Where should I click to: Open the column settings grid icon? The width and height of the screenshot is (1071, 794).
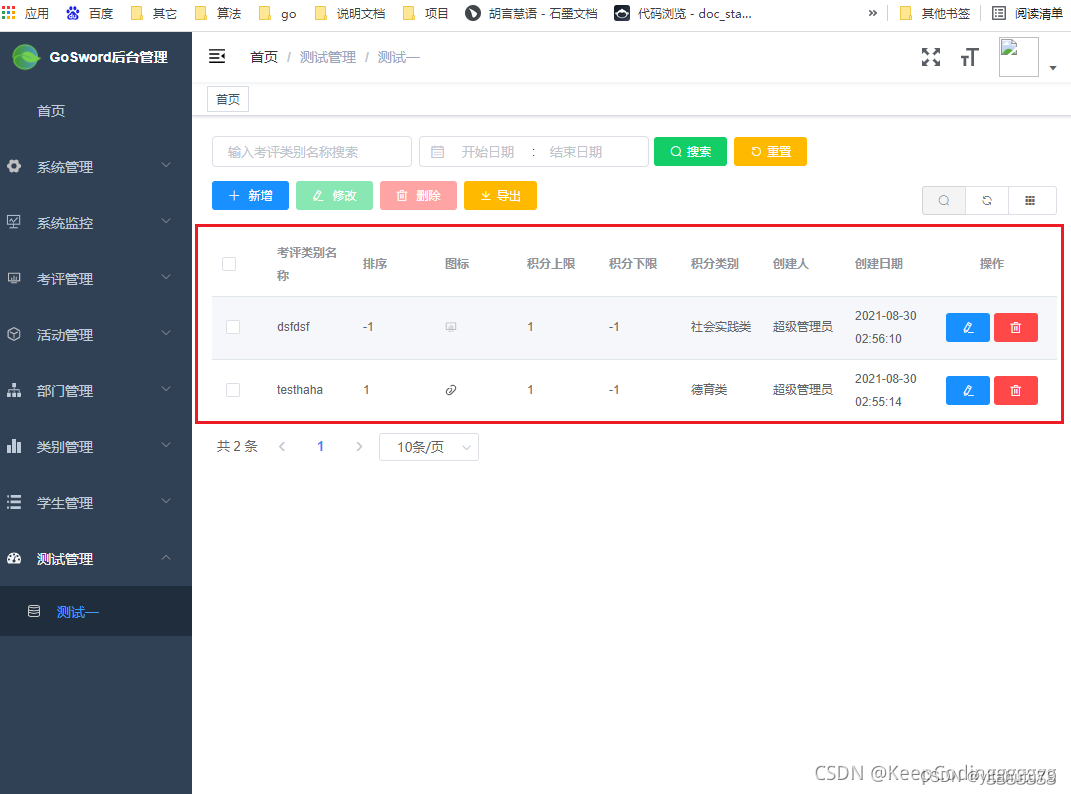tap(1031, 200)
